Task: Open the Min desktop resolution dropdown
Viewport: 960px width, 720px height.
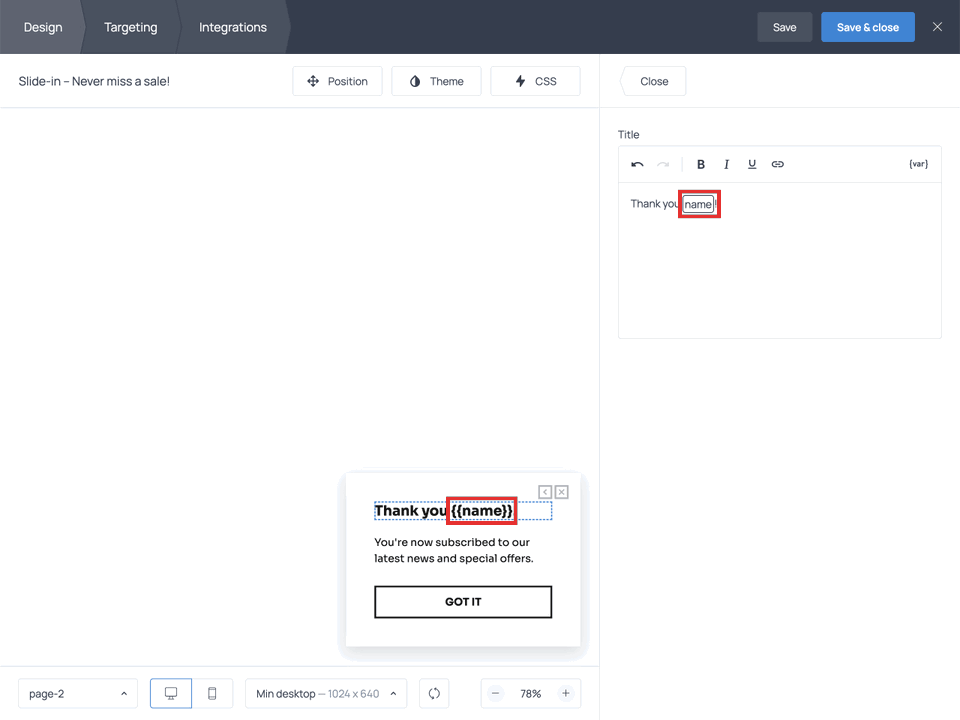Action: click(325, 693)
